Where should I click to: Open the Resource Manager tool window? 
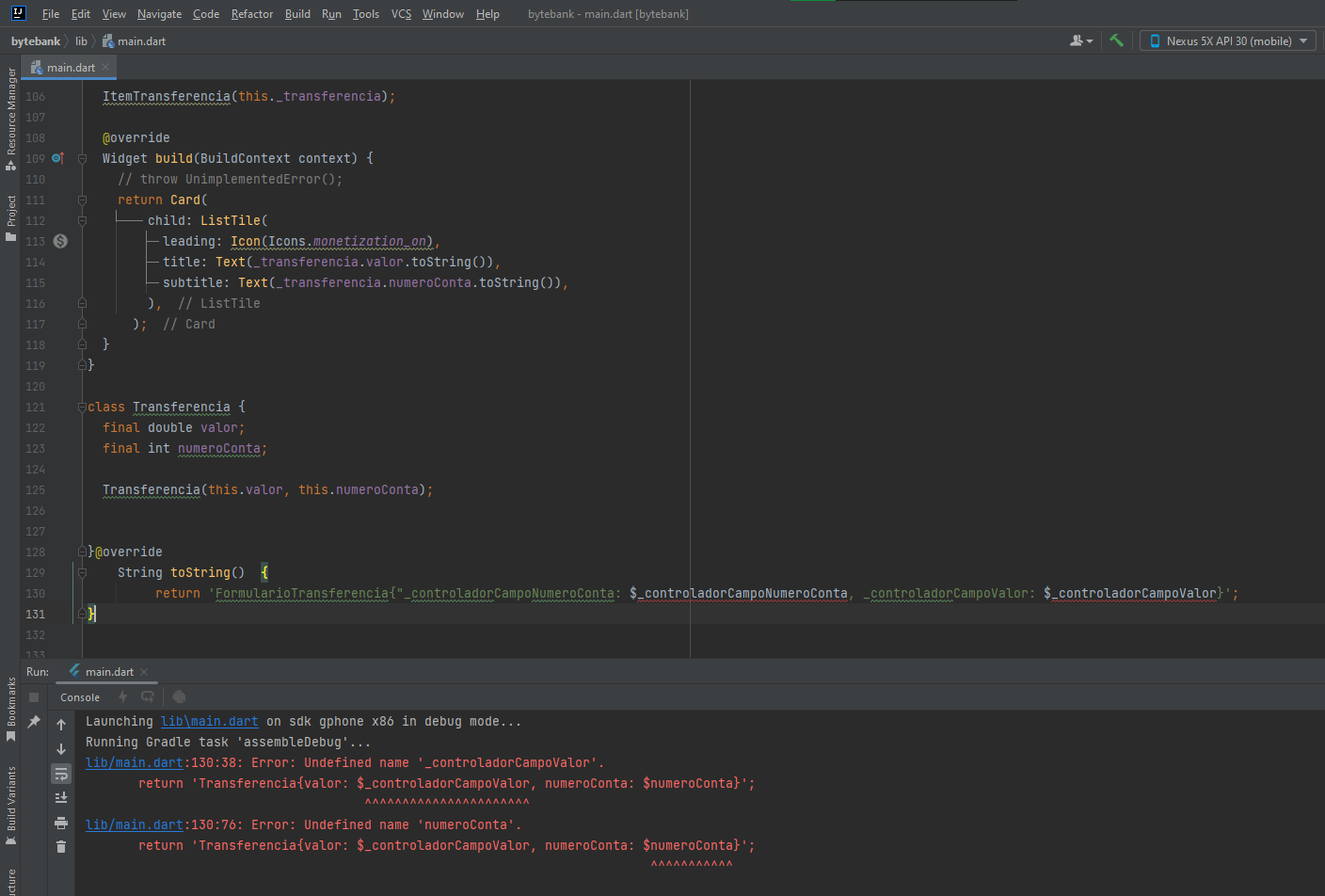click(10, 118)
